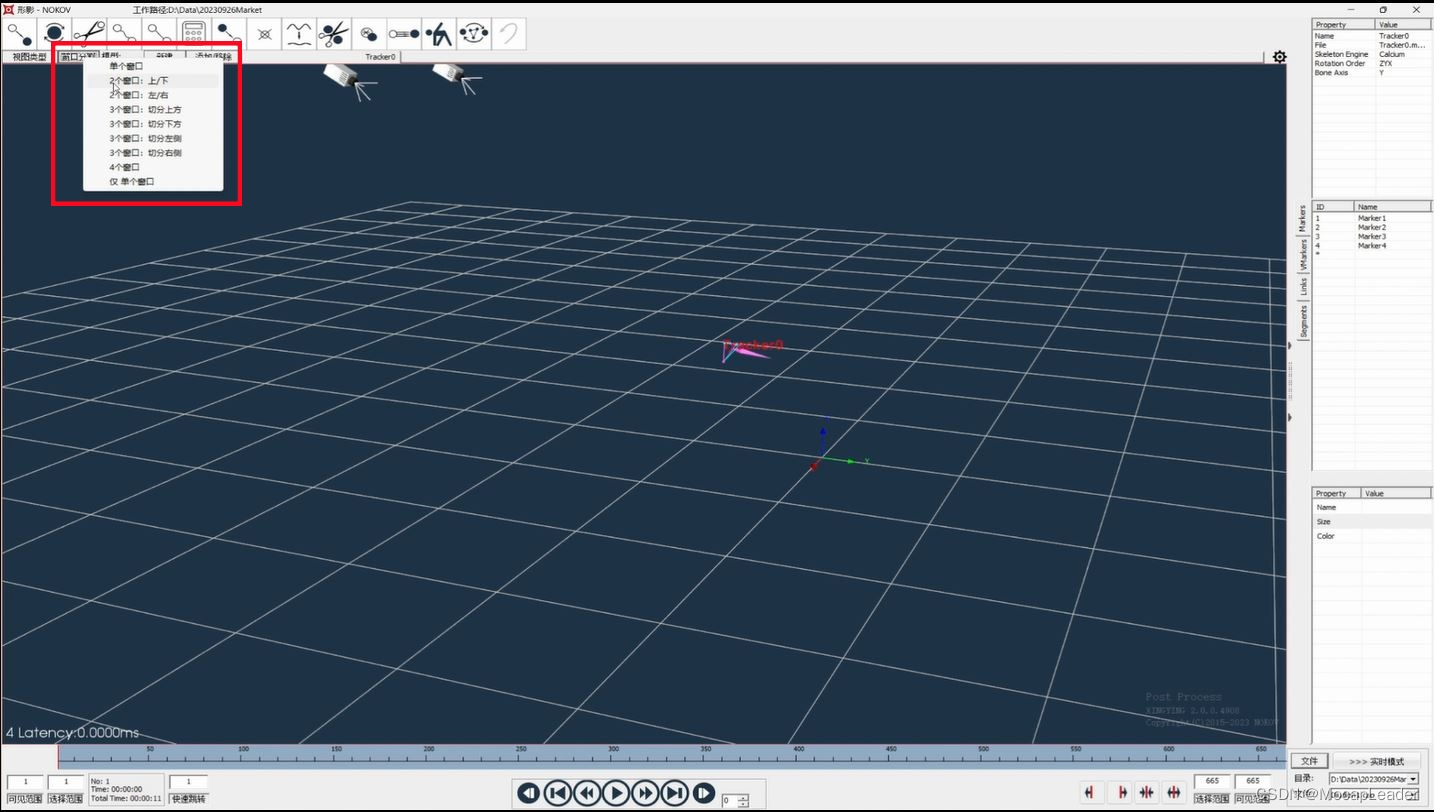Click the bold scissors cut icon
The image size is (1434, 812).
pos(334,33)
